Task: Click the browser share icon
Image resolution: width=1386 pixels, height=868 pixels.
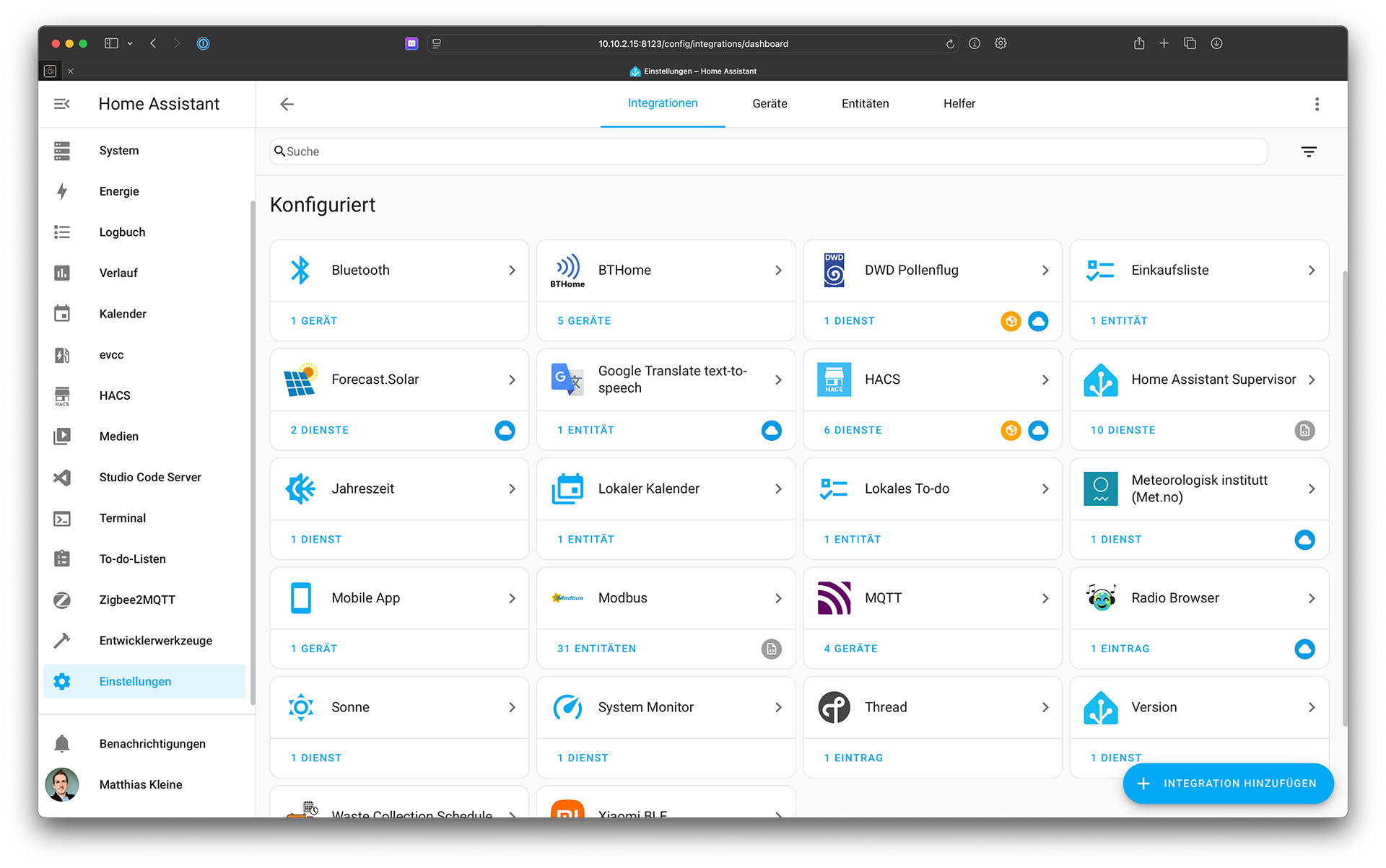Action: pos(1139,44)
